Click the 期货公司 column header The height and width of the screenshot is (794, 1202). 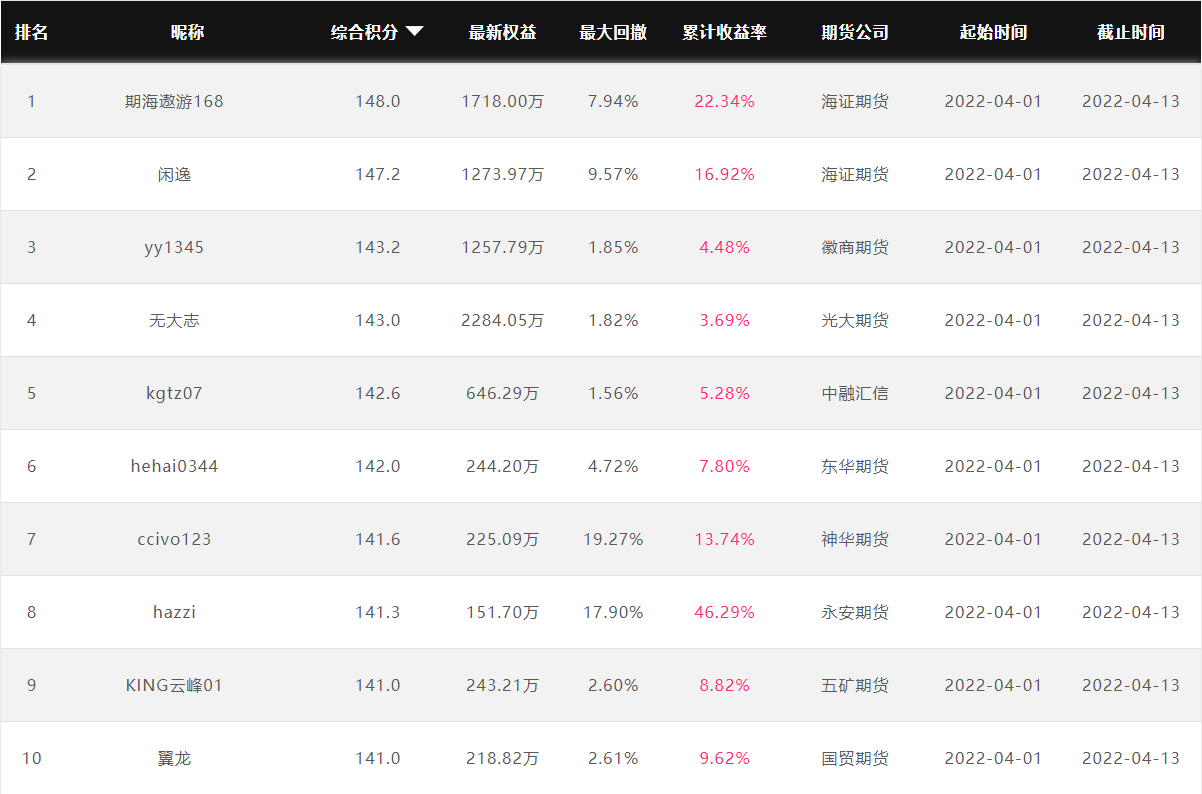tap(855, 32)
